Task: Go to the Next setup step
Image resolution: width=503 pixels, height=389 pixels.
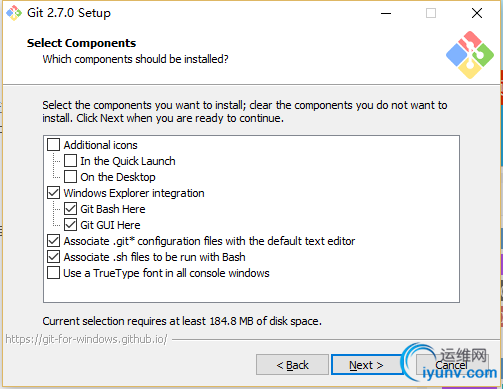Action: (366, 365)
